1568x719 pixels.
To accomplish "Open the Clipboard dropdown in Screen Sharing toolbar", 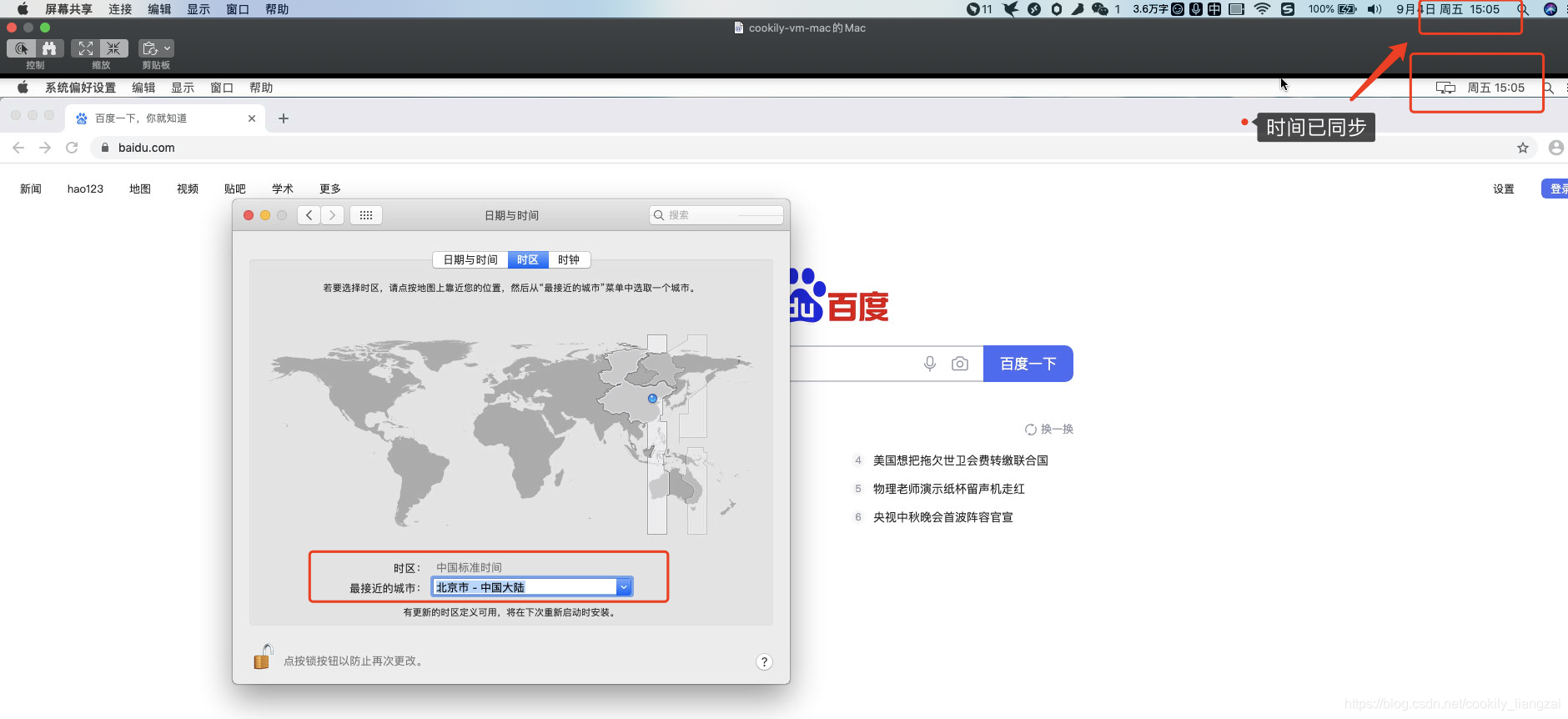I will tap(156, 48).
